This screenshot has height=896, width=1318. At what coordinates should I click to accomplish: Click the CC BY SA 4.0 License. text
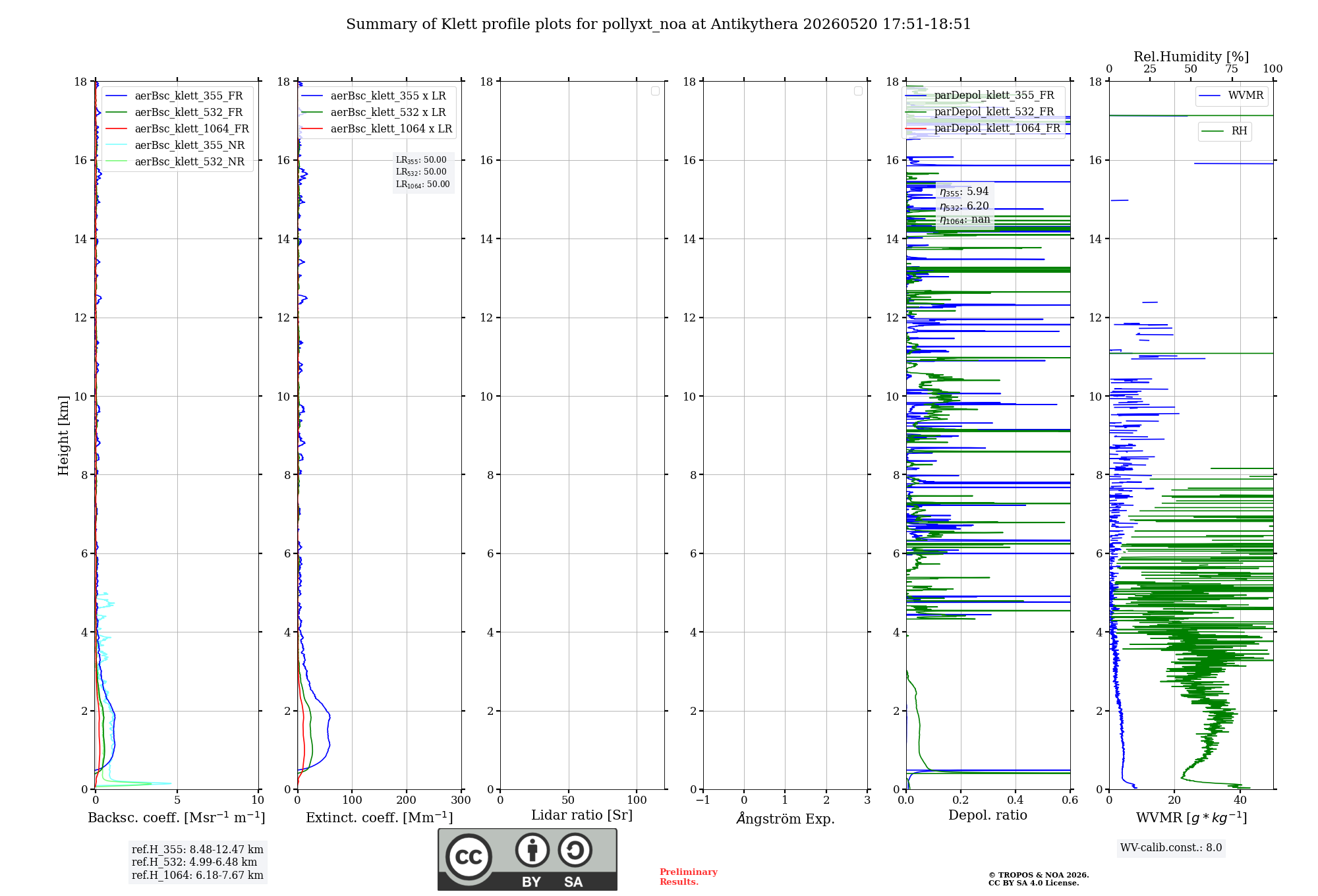click(x=1034, y=883)
